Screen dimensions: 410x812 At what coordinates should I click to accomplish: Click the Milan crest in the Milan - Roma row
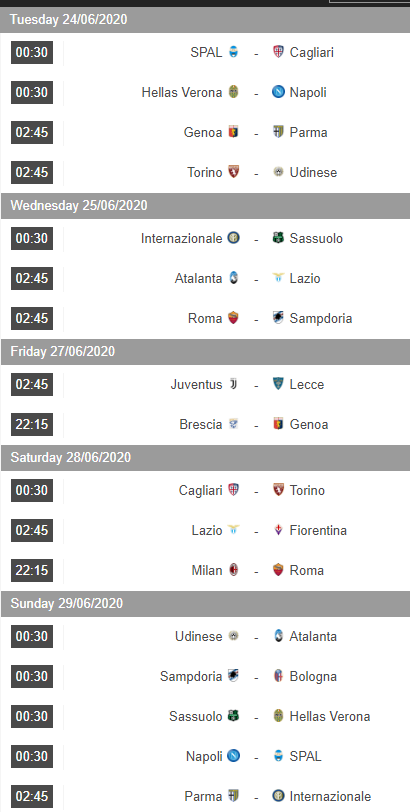point(233,570)
